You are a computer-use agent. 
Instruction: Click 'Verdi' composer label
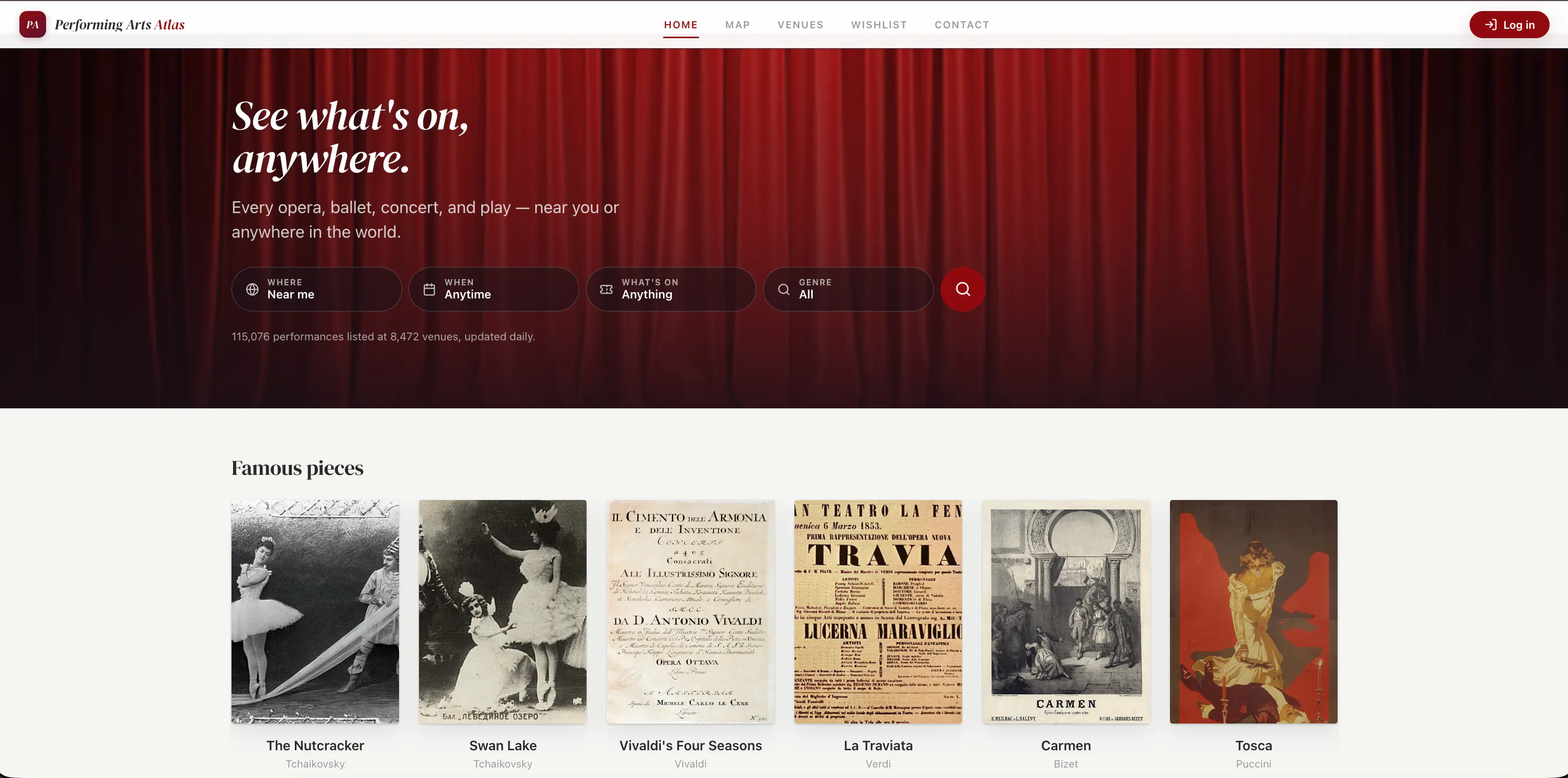(878, 763)
